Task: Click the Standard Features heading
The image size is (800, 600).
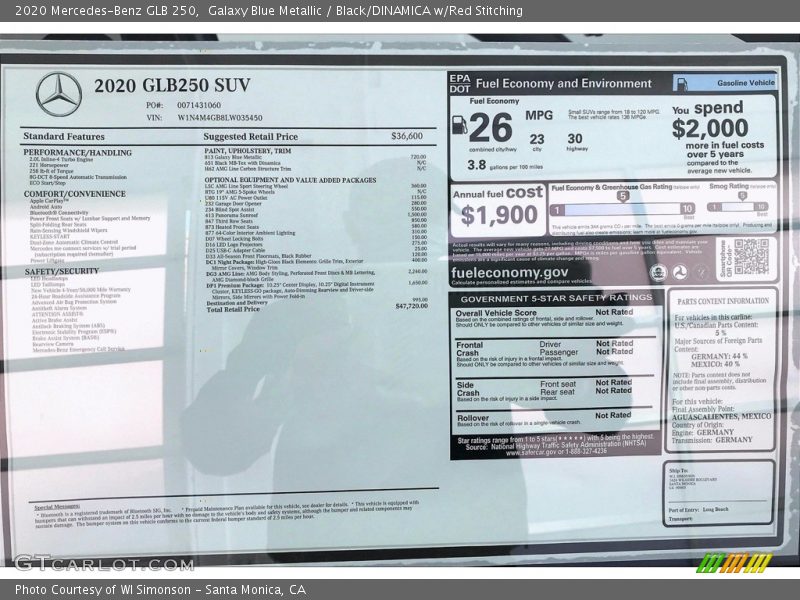Action: [x=64, y=136]
